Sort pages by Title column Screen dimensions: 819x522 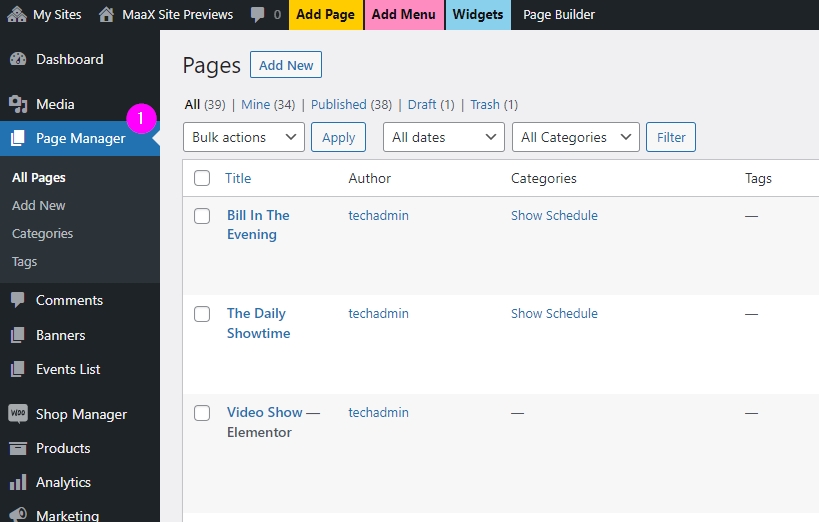[238, 178]
